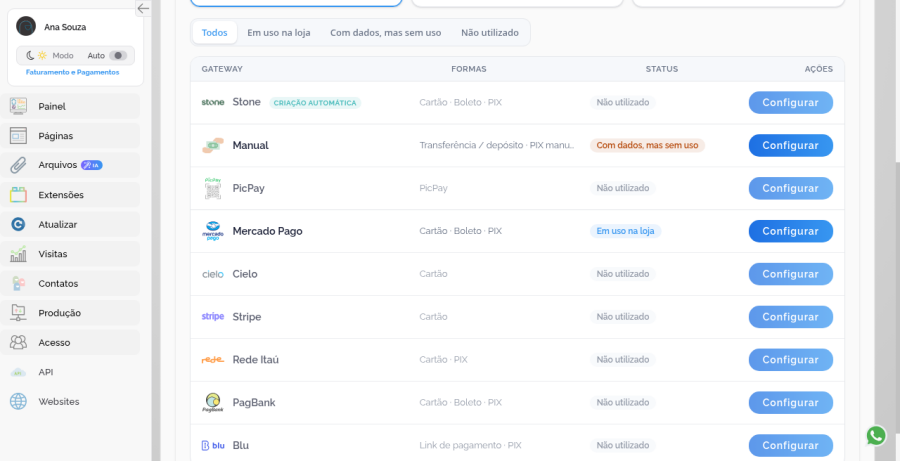Filter by Não utilizado tab

pos(490,33)
